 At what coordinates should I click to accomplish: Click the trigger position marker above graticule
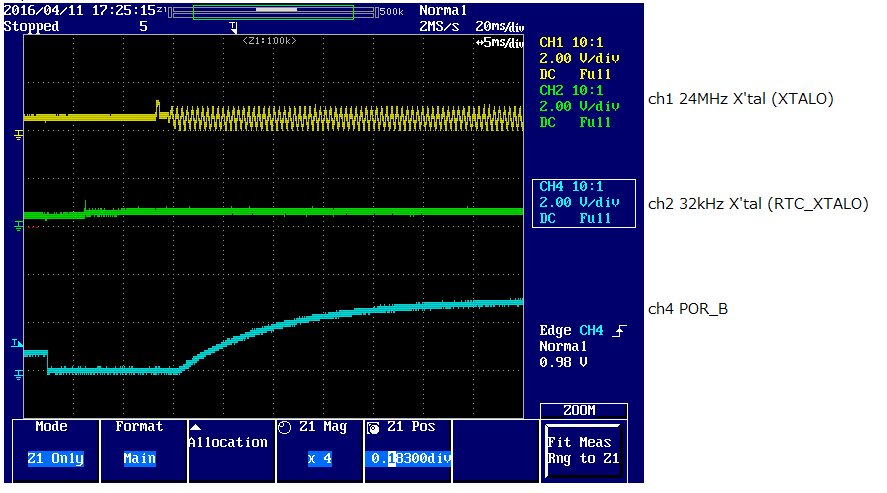pos(233,27)
